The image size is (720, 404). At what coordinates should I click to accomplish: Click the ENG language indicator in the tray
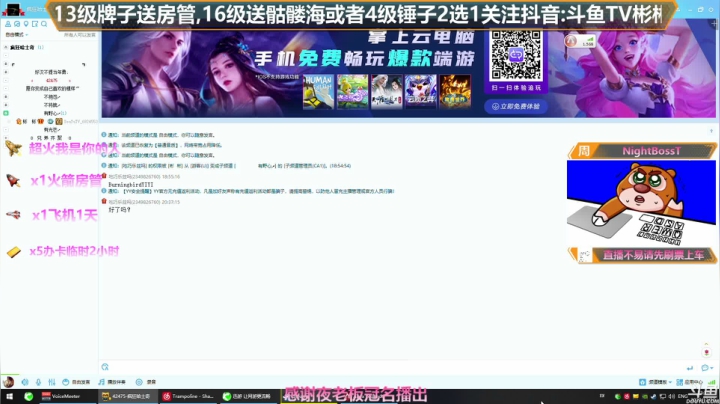(683, 396)
